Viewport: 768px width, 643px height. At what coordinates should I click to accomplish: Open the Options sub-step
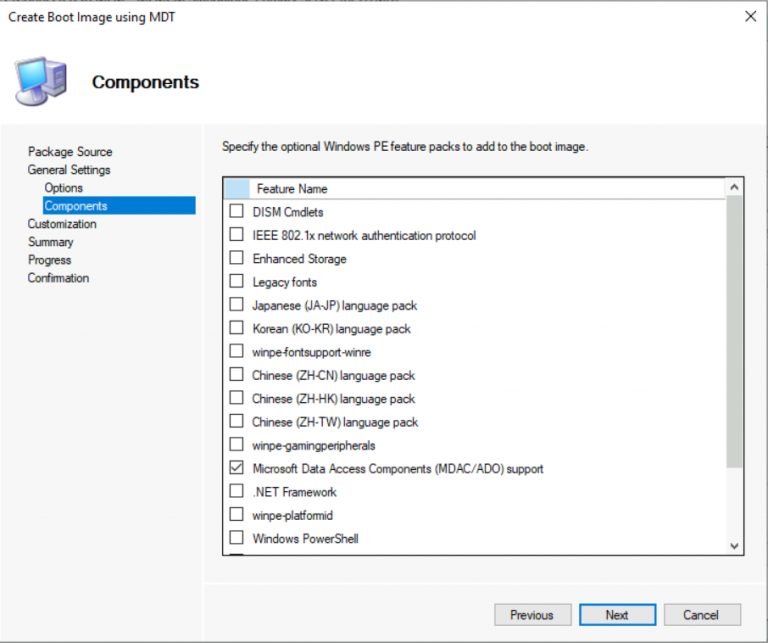pyautogui.click(x=63, y=188)
